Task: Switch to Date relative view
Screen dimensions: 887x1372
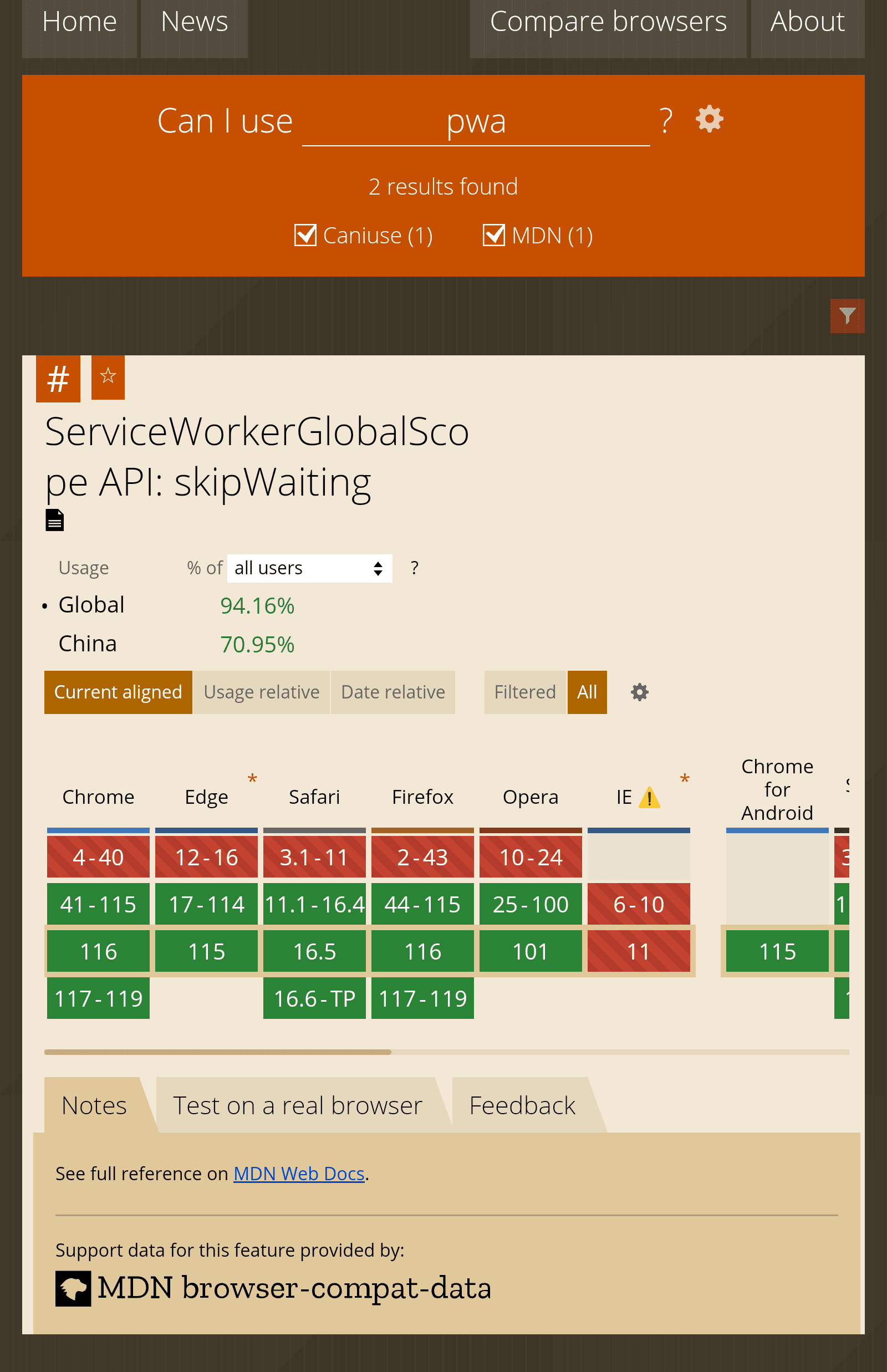Action: (x=393, y=692)
